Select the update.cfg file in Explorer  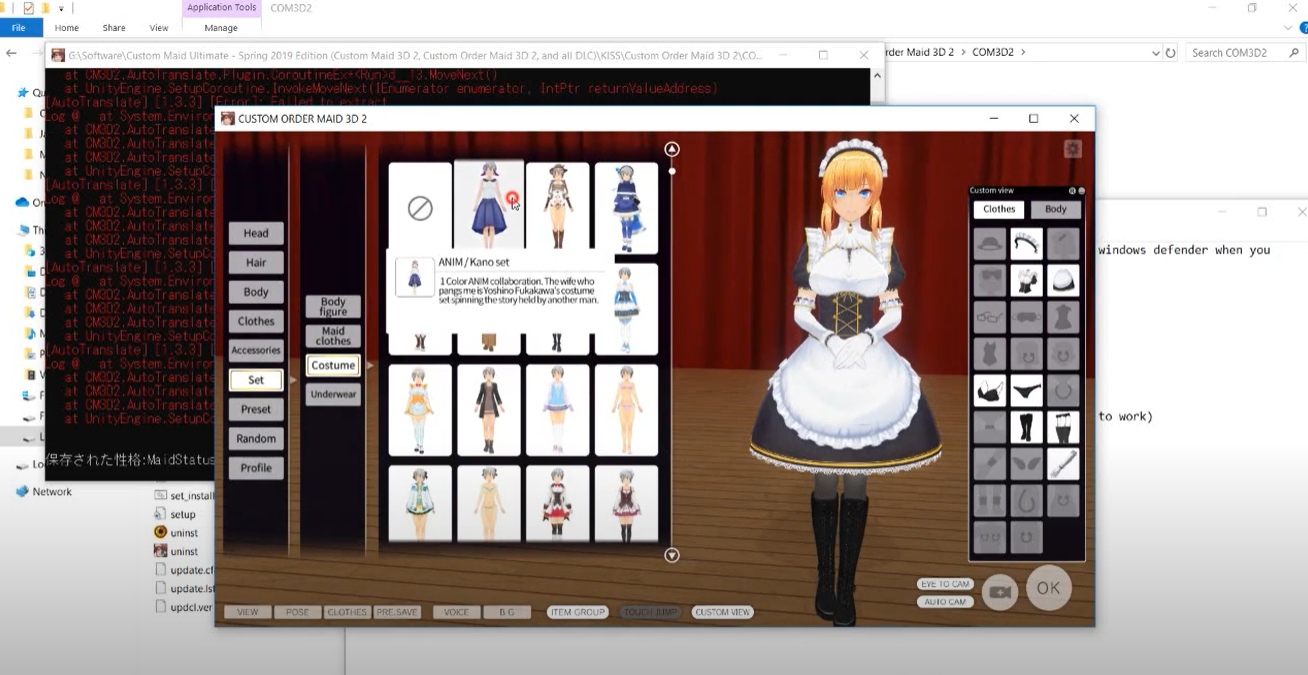pos(184,570)
